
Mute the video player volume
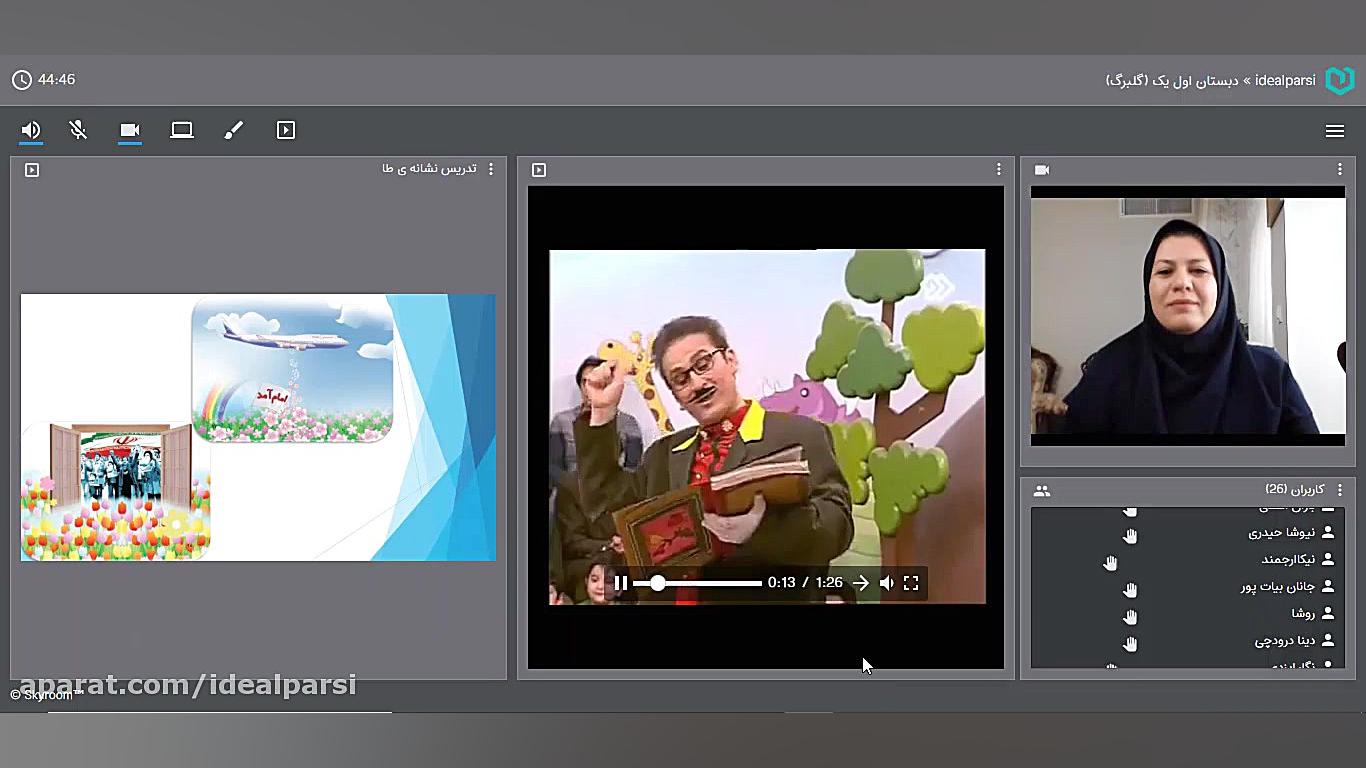[x=887, y=583]
